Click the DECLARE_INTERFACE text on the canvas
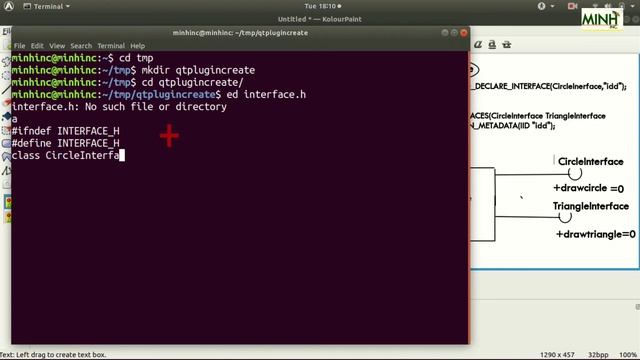 [x=550, y=86]
